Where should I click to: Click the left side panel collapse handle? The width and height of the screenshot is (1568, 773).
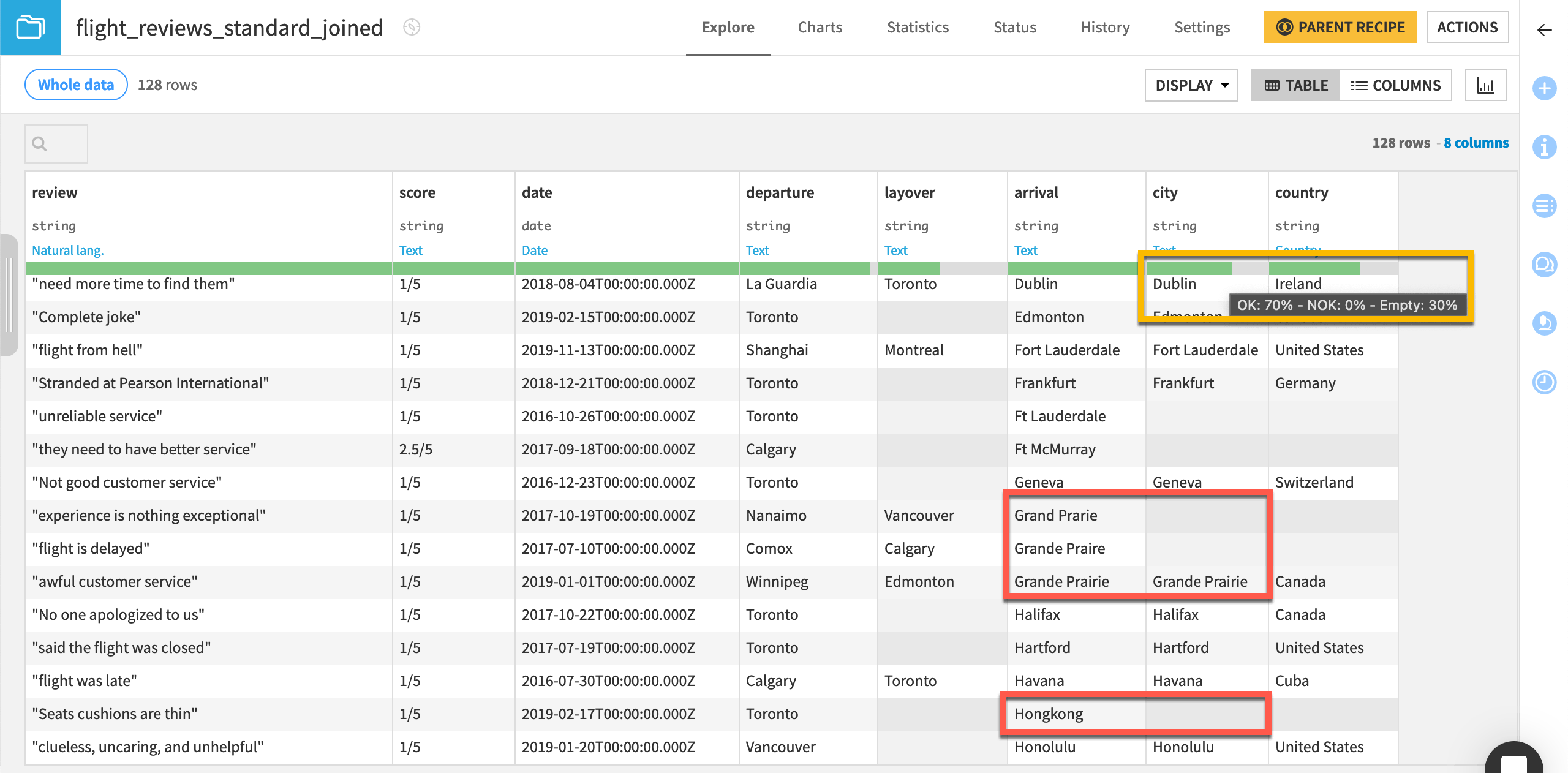coord(9,295)
